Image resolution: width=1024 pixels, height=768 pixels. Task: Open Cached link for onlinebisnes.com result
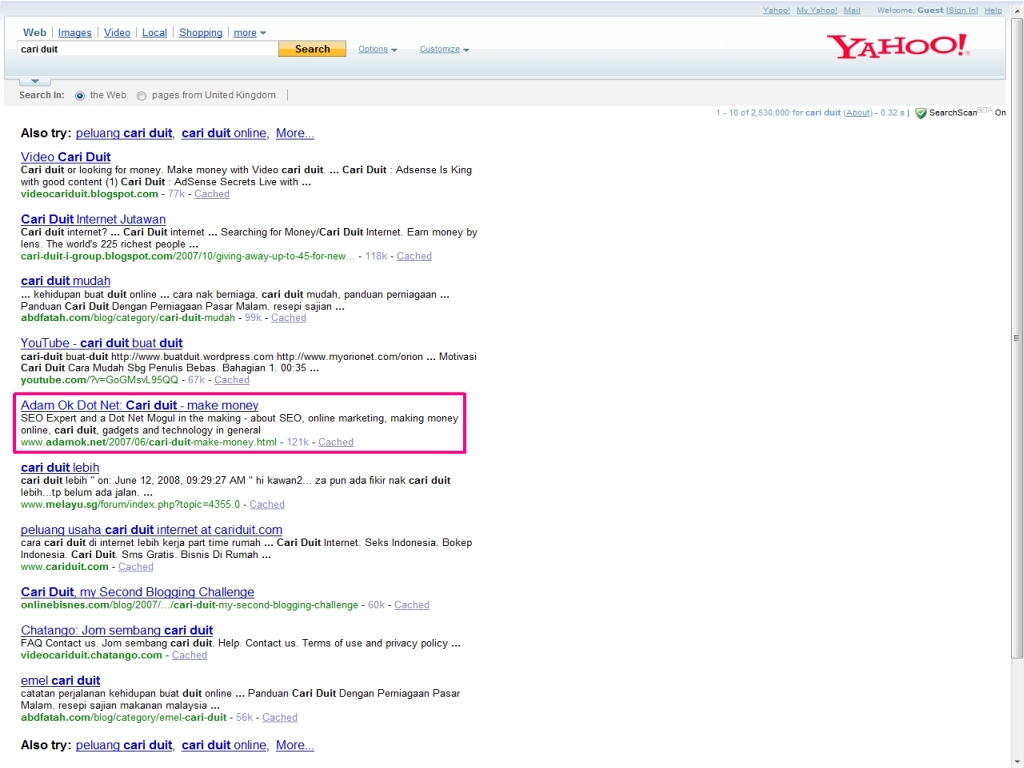411,605
